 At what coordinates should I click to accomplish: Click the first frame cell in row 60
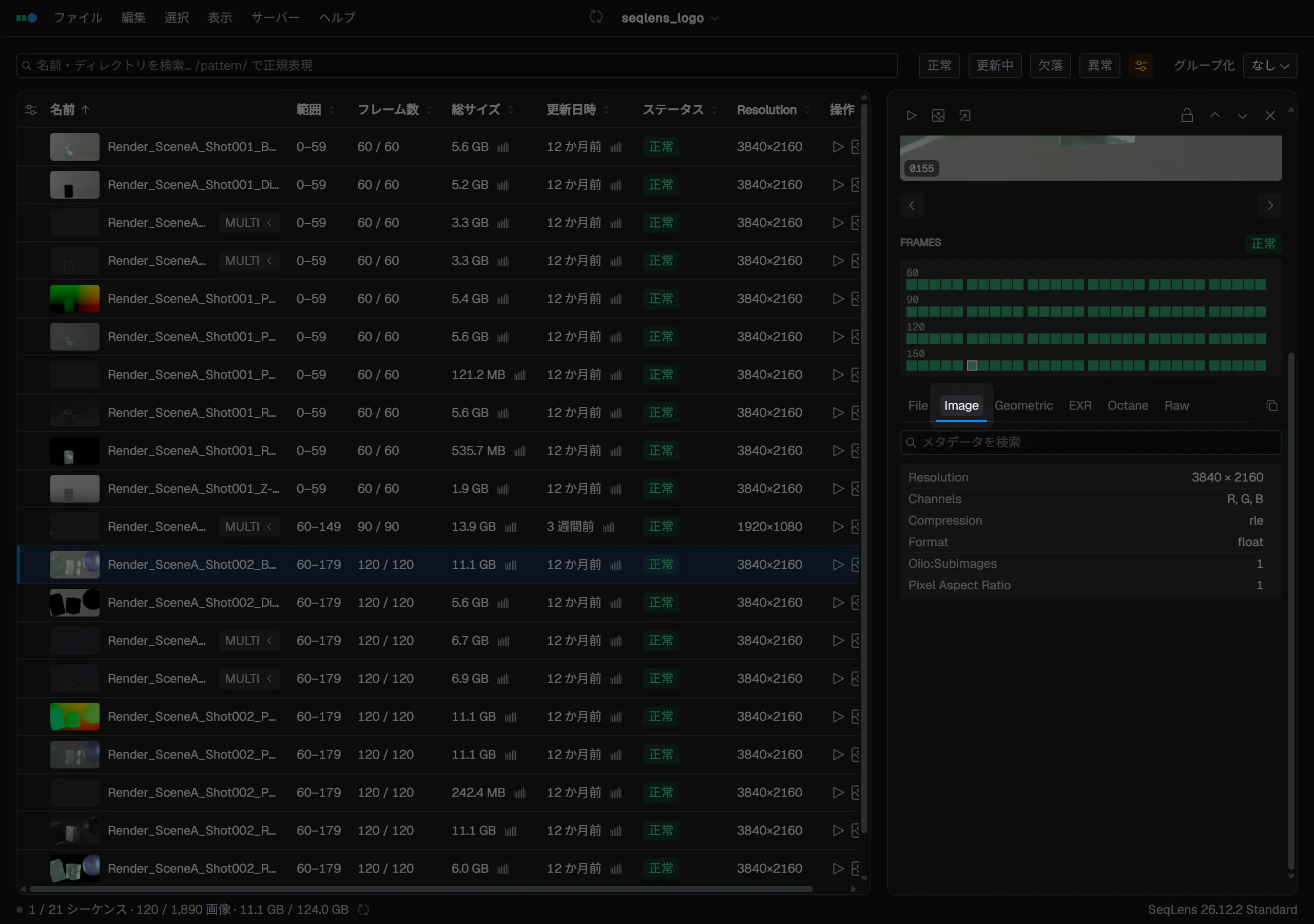tap(911, 284)
